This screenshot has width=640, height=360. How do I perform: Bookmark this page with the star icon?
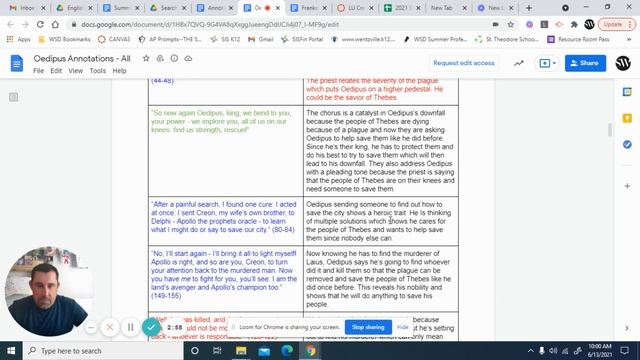pos(511,24)
